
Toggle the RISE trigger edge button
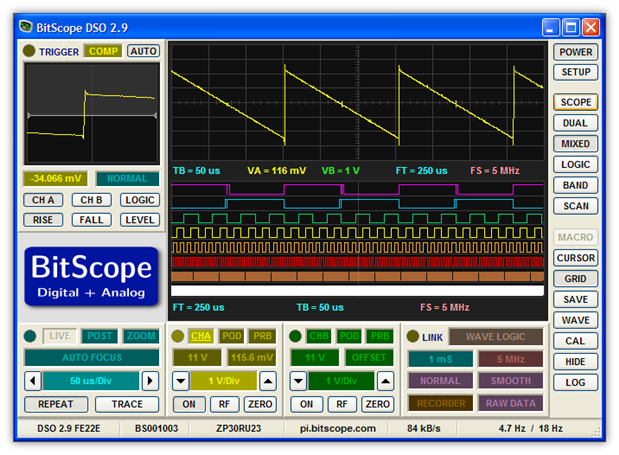tap(43, 220)
